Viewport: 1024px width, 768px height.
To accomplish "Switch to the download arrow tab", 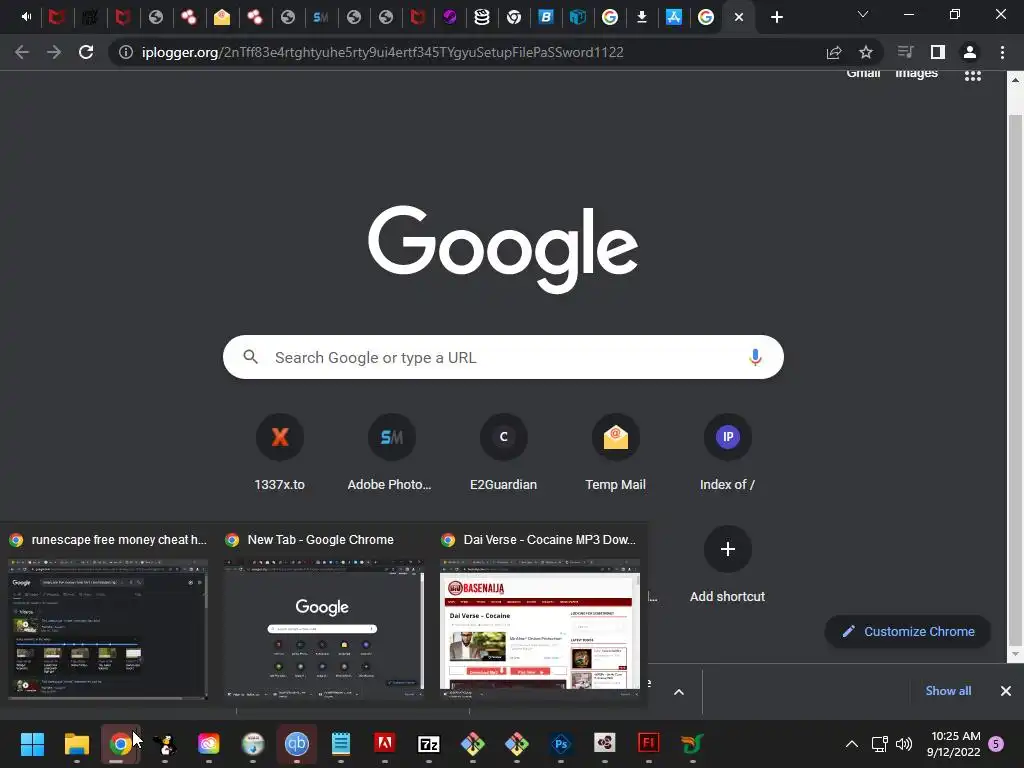I will (642, 17).
